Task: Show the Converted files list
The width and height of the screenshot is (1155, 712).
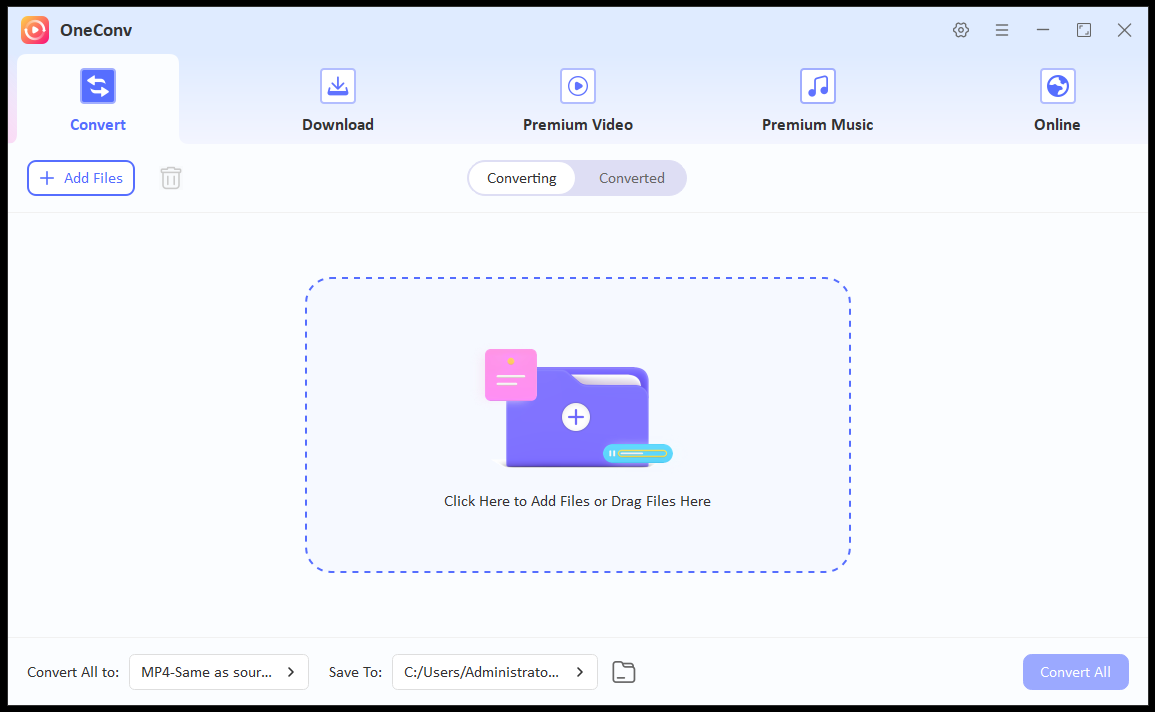Action: [x=631, y=178]
